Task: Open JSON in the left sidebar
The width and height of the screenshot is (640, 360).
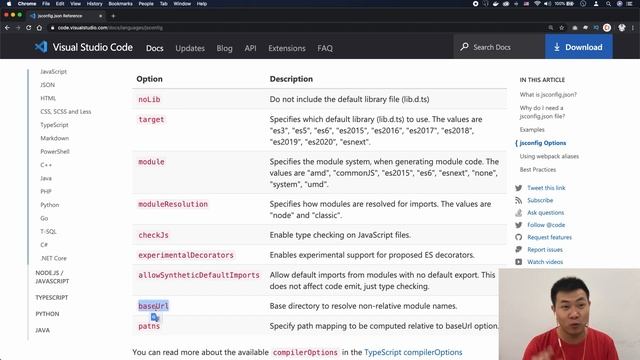Action: (47, 85)
